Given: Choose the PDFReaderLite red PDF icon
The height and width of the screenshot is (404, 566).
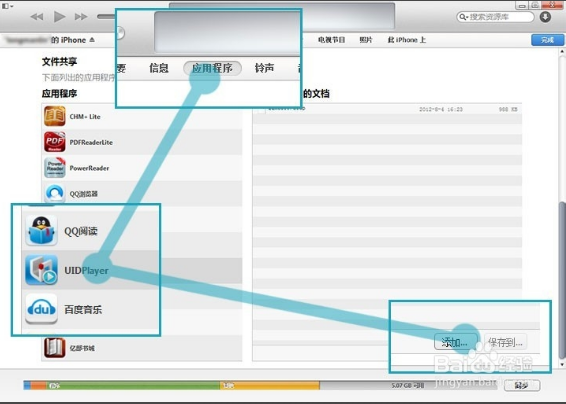Looking at the screenshot, I should [x=55, y=142].
